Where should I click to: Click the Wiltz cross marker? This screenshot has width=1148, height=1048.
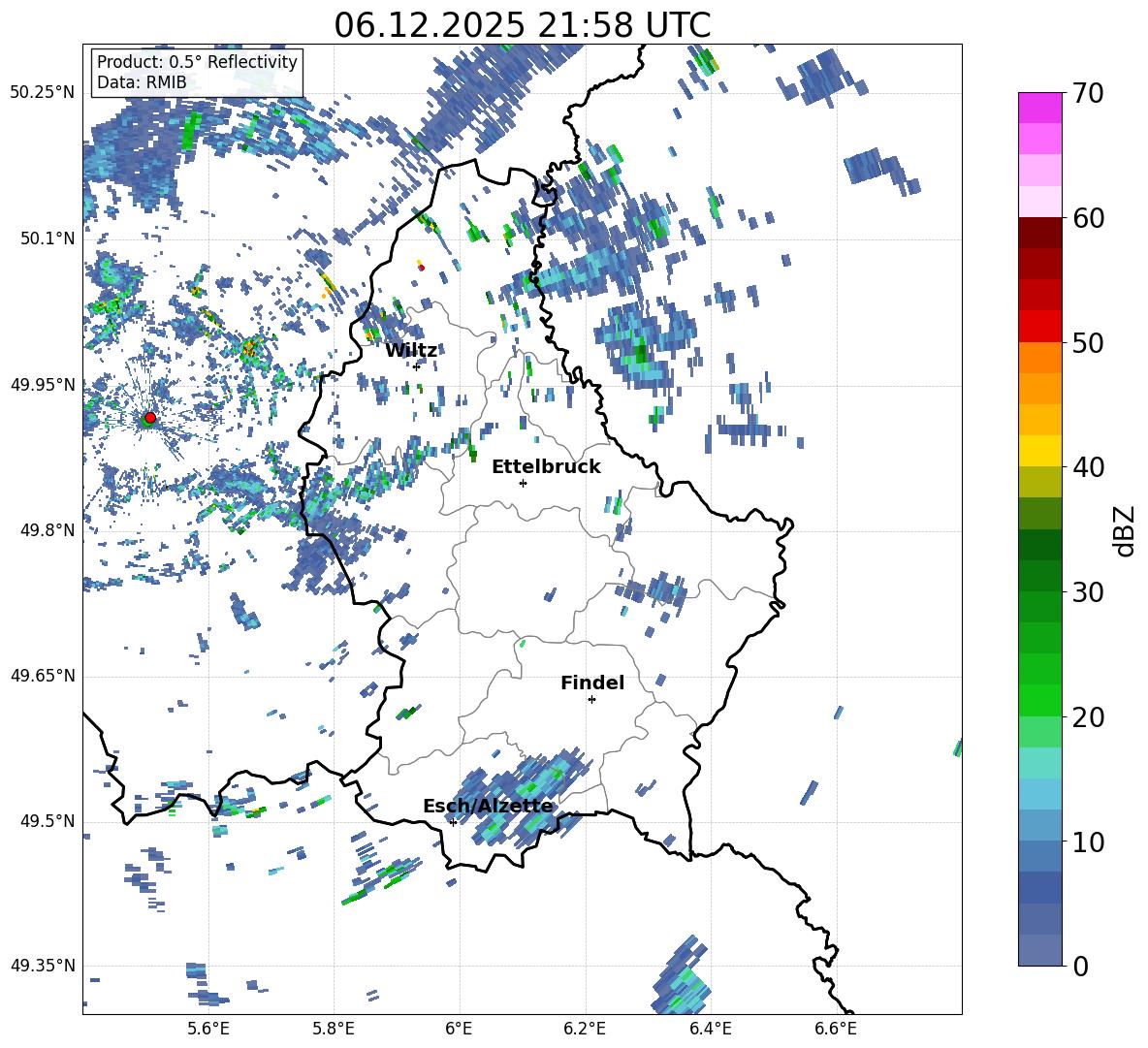tap(417, 366)
